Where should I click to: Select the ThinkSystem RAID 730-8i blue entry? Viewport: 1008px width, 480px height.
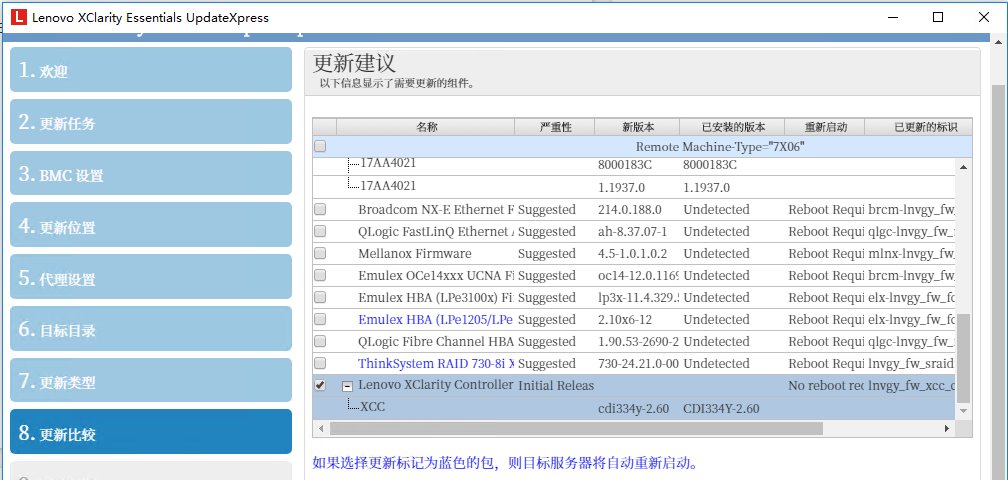[x=436, y=363]
